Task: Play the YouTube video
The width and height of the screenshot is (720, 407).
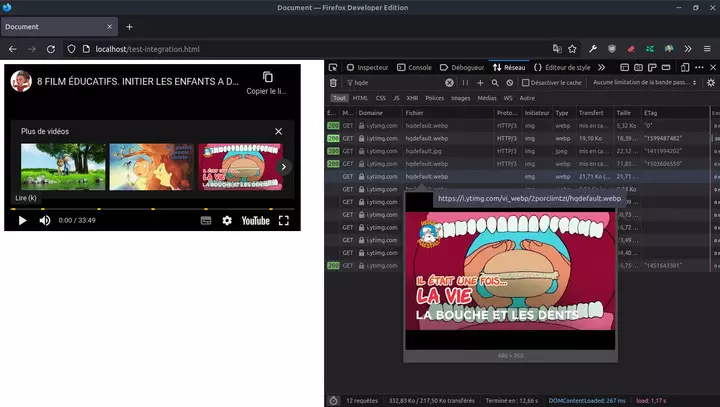Action: [x=22, y=220]
